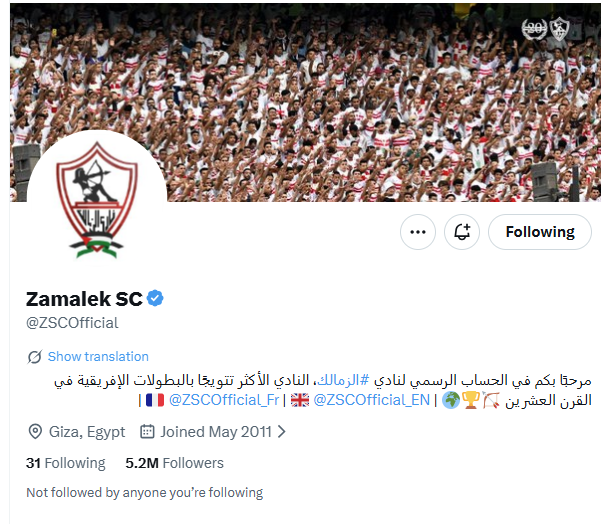Image resolution: width=601 pixels, height=524 pixels.
Task: Turn on post notifications with bell icon
Action: tap(462, 232)
